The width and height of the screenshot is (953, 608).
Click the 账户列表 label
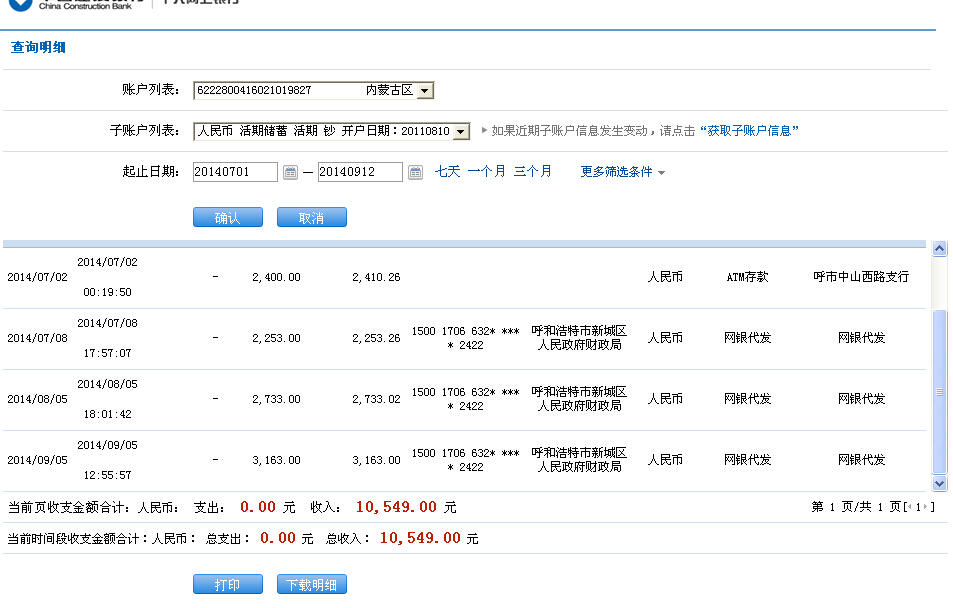[x=151, y=90]
